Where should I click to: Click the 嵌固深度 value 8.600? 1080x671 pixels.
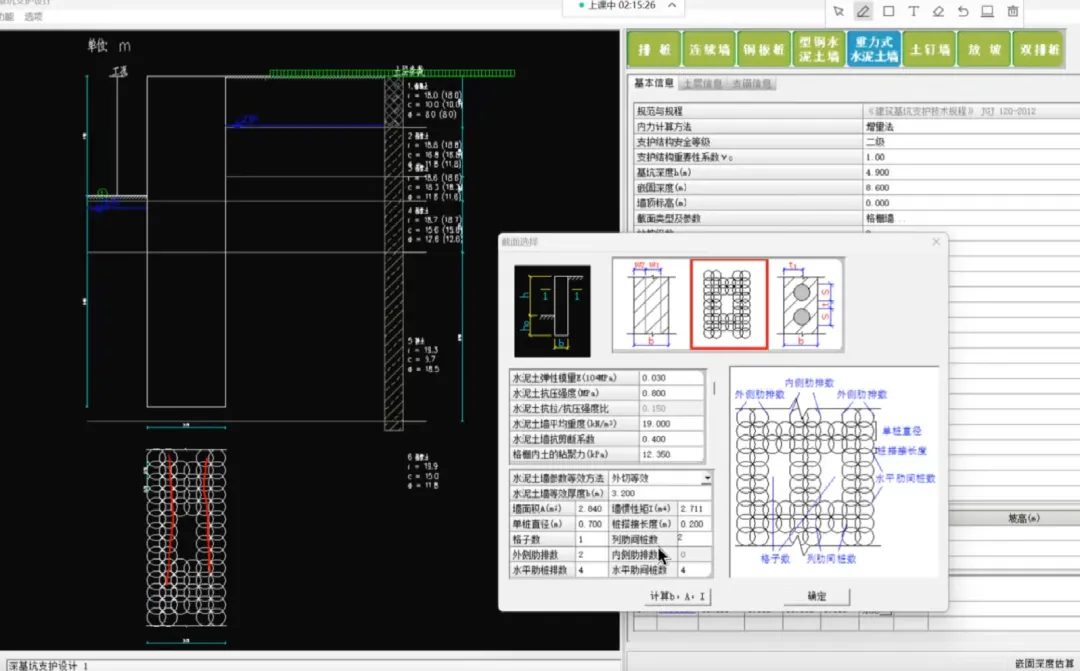coord(971,188)
